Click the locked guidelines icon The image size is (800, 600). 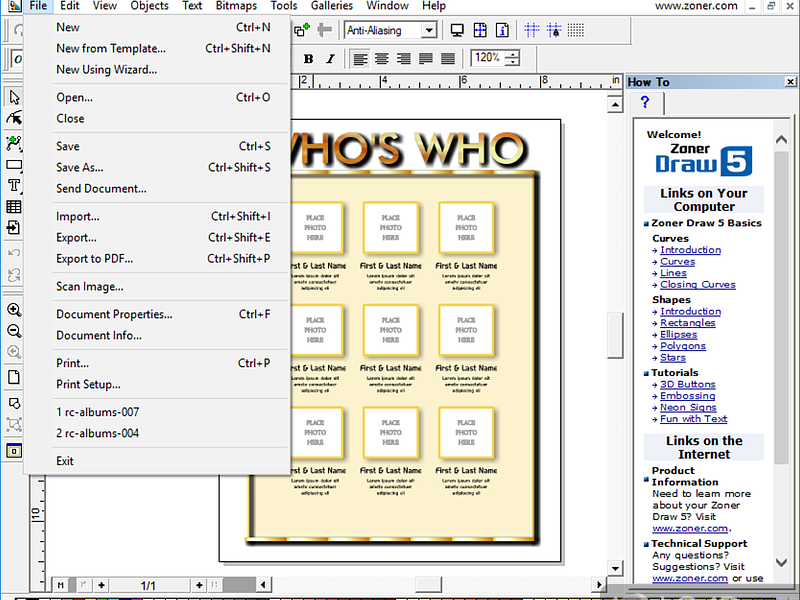[x=554, y=30]
